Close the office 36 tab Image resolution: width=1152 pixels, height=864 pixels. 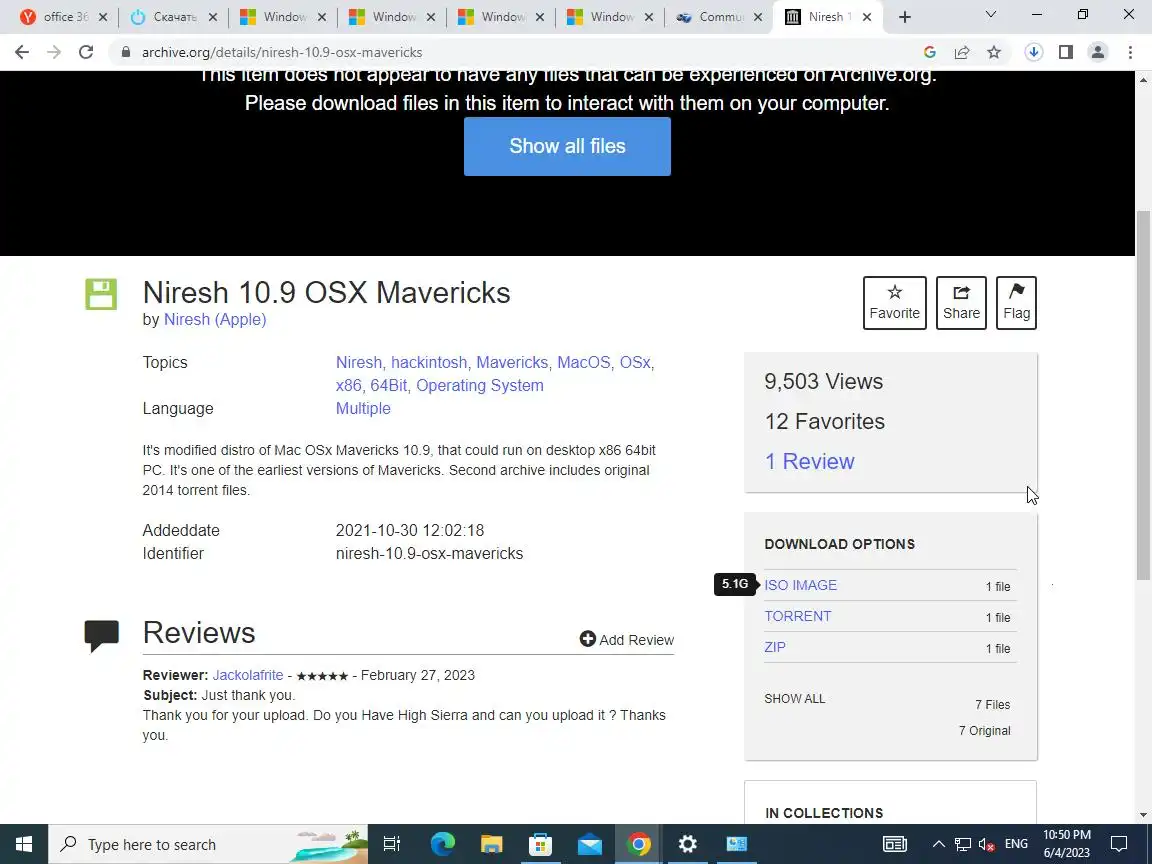pyautogui.click(x=103, y=17)
